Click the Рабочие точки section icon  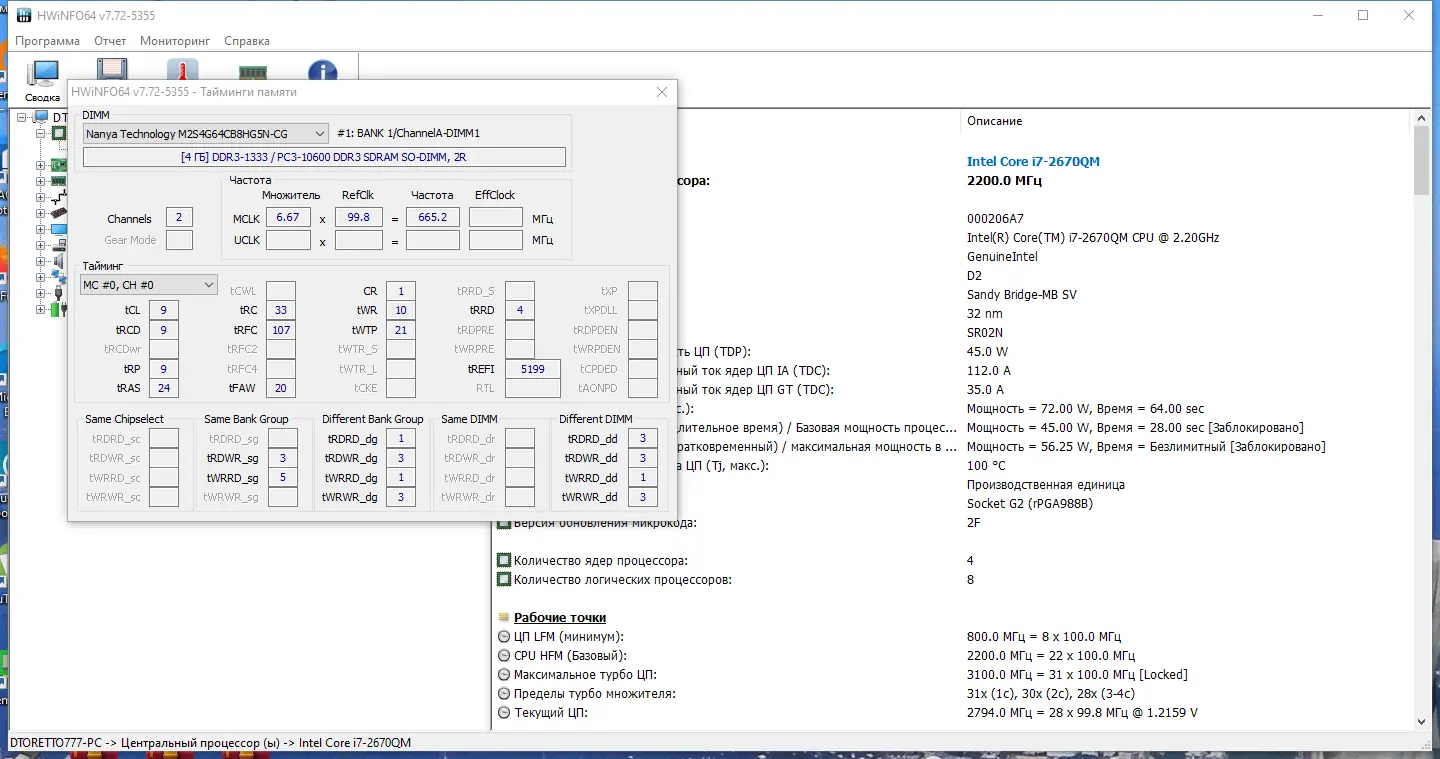504,618
